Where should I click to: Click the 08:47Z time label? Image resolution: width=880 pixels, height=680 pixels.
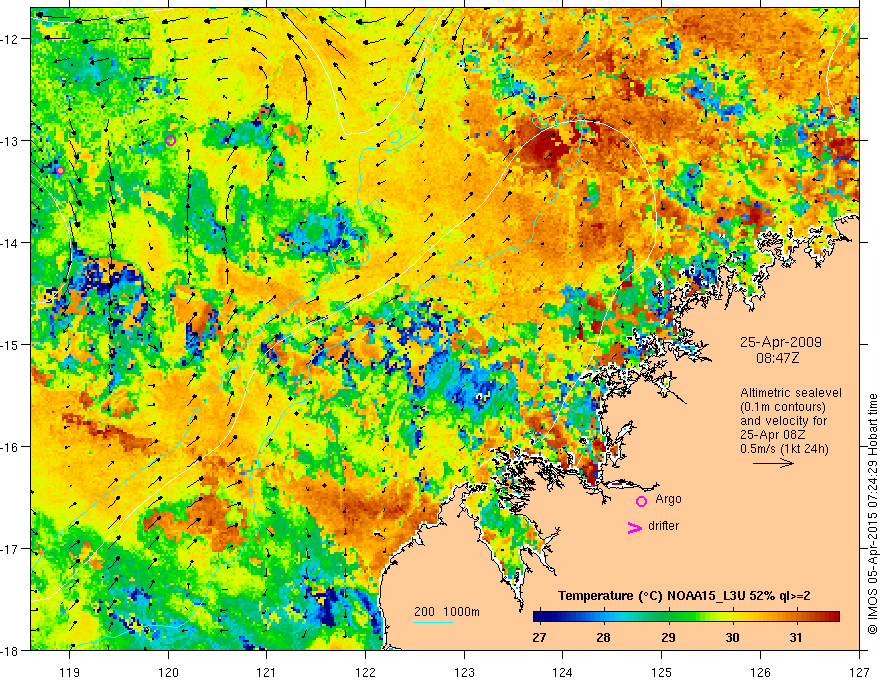coord(777,358)
